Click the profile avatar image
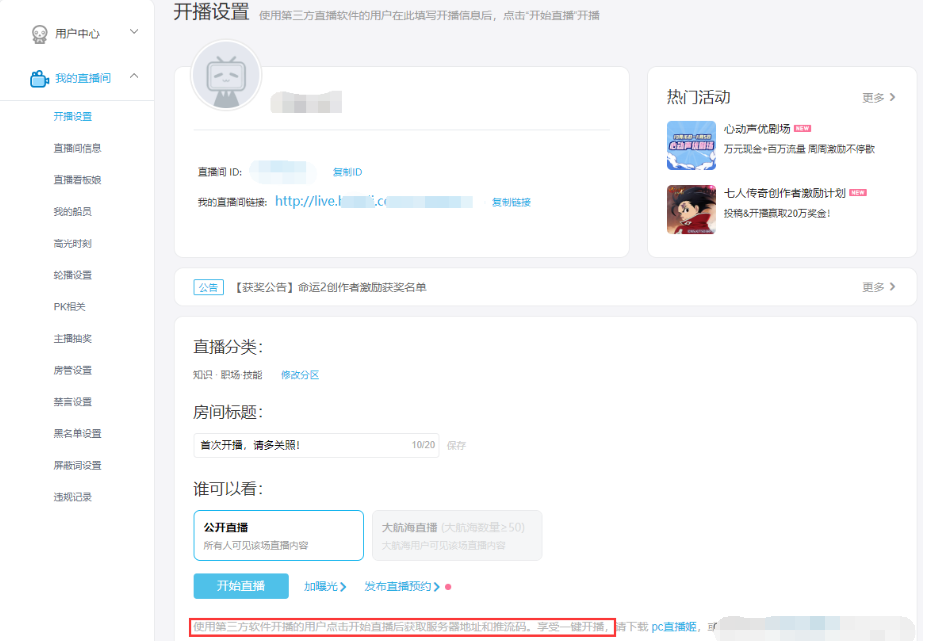926x641 pixels. pyautogui.click(x=226, y=76)
